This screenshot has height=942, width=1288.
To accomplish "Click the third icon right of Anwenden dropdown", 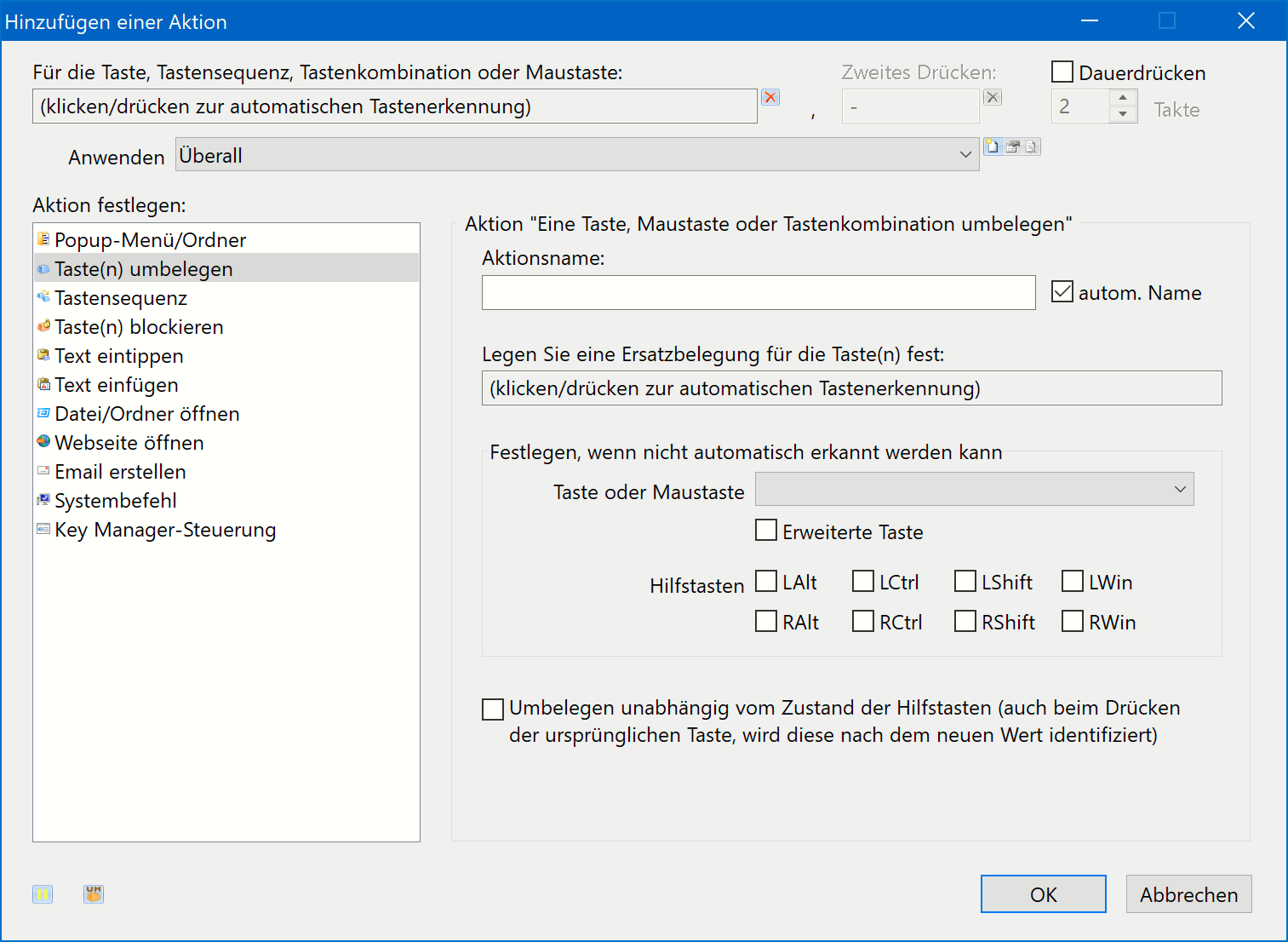I will click(1031, 146).
